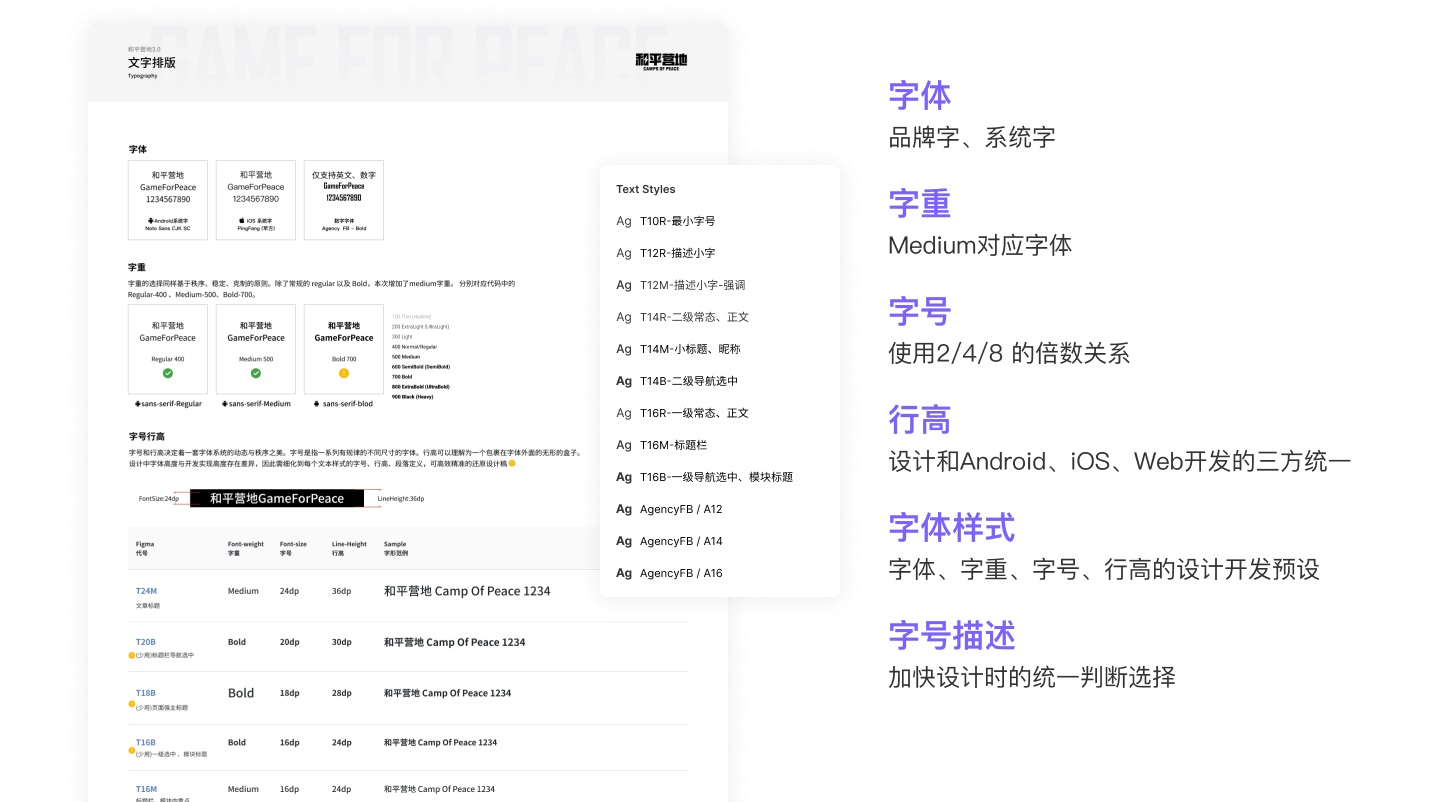1440x802 pixels.
Task: Open the T20B style code link
Action: coord(146,642)
